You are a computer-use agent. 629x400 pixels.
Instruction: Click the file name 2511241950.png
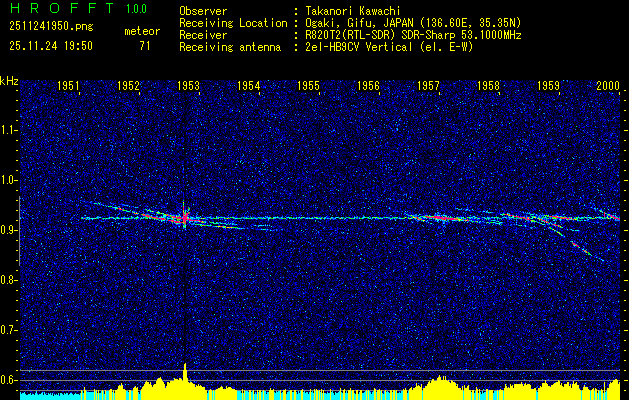tap(51, 27)
